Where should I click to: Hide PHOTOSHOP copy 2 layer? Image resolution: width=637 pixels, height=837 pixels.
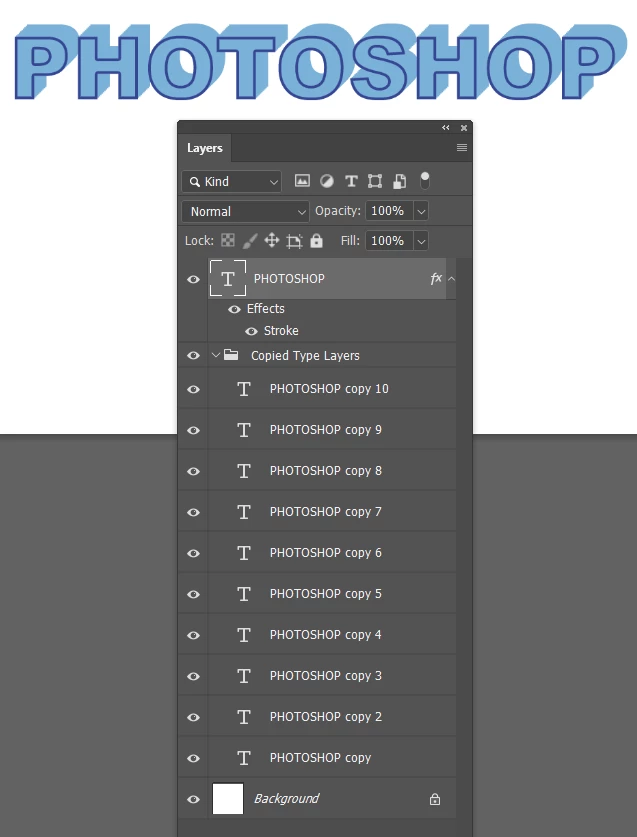tap(193, 717)
